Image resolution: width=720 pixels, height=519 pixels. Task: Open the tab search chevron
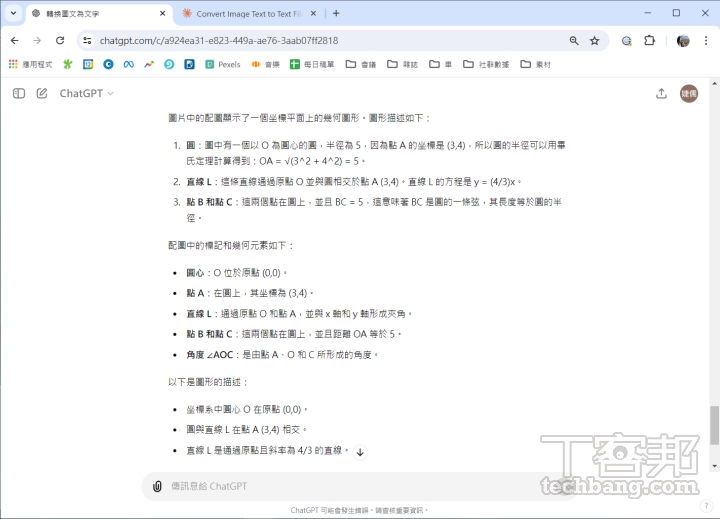click(13, 13)
